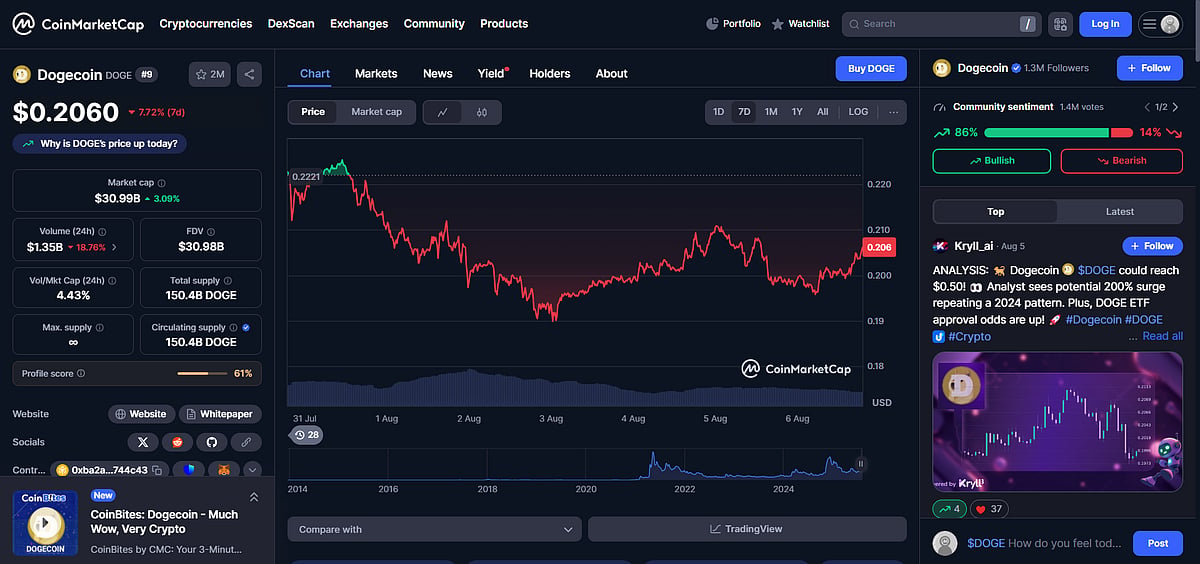Click the community sentiment progress bar
Screen dimensions: 1200x564
pyautogui.click(x=1058, y=132)
